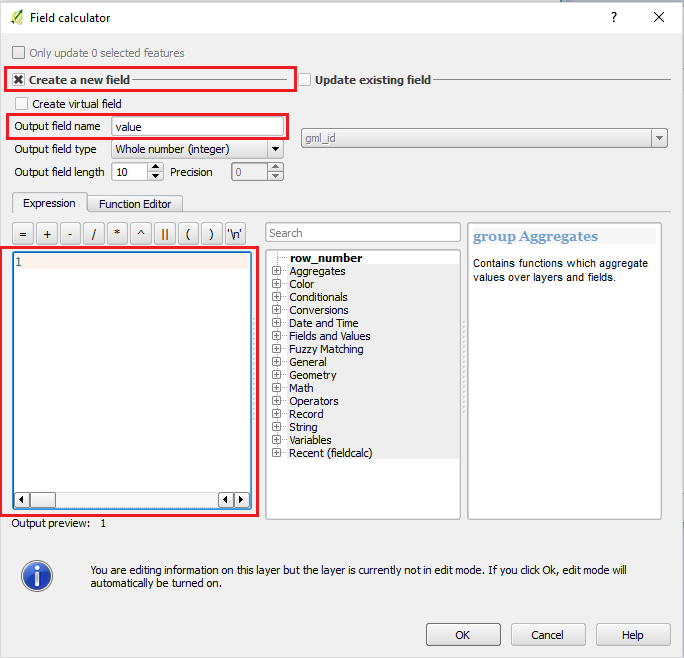The width and height of the screenshot is (684, 658).
Task: Cancel the Field calculator dialog
Action: tap(547, 635)
